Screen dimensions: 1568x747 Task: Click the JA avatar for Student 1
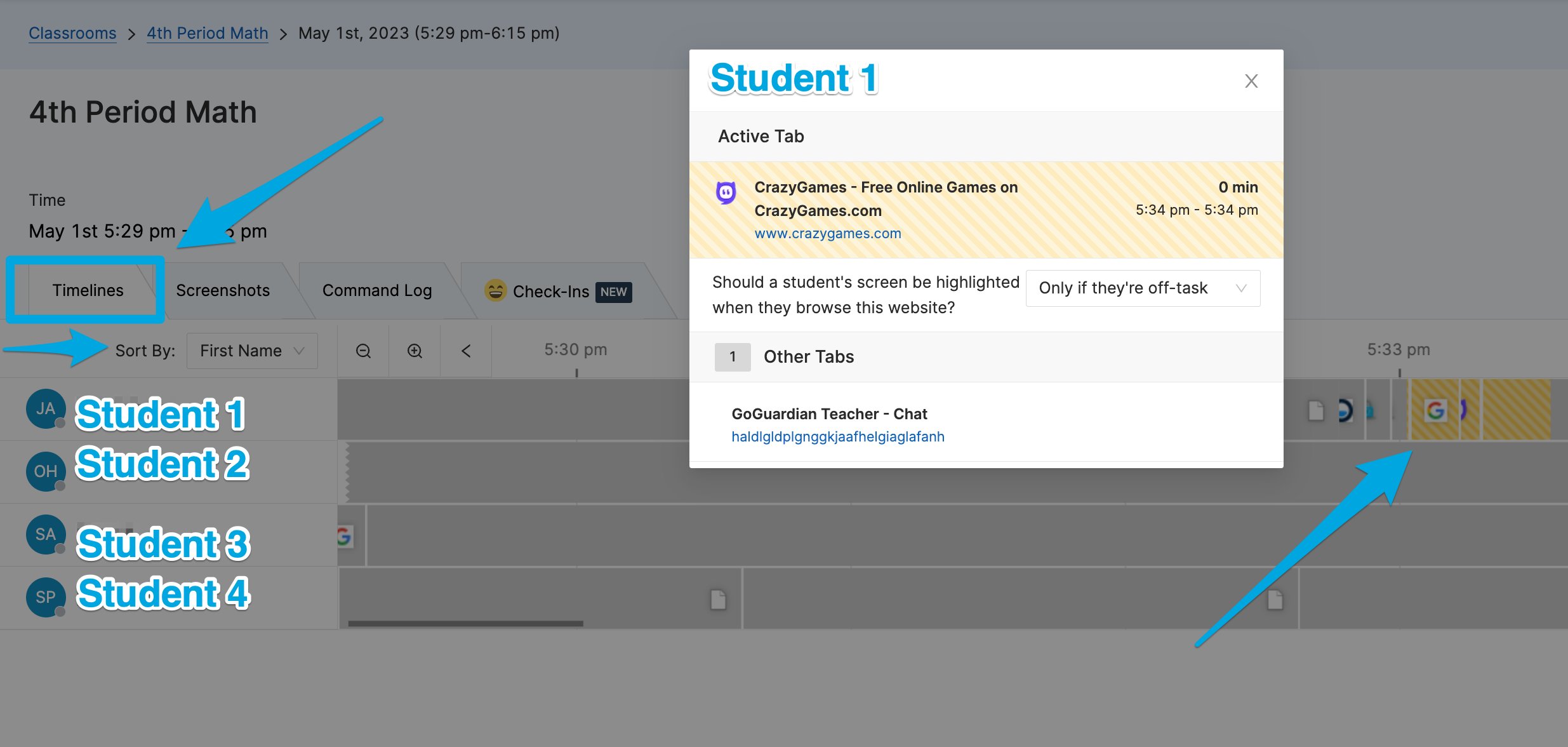(x=46, y=408)
